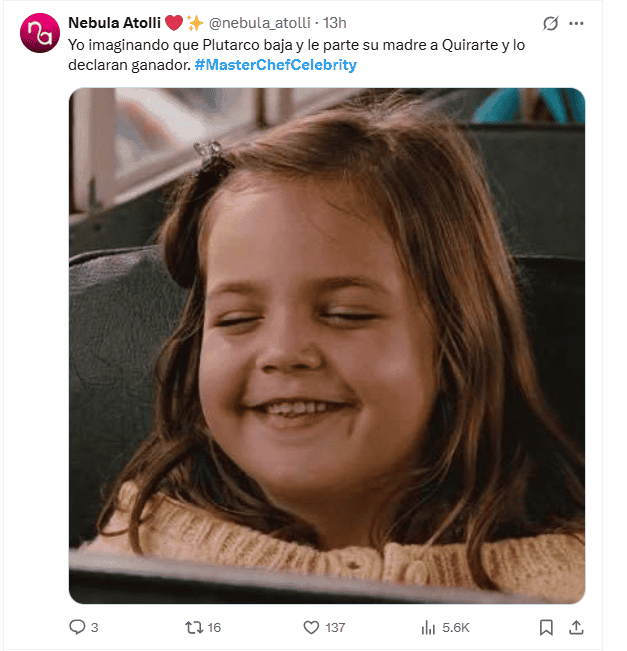This screenshot has width=627, height=651.
Task: Click the red heart emoji beside the name
Action: tap(174, 23)
